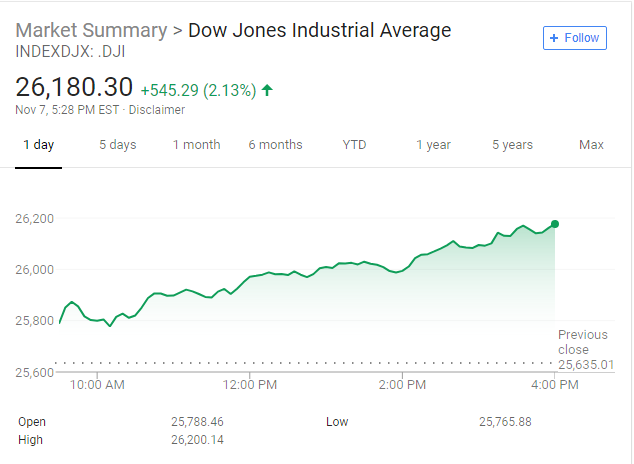This screenshot has width=634, height=464.
Task: Click the Dow Jones Industrial Average title
Action: tap(320, 30)
